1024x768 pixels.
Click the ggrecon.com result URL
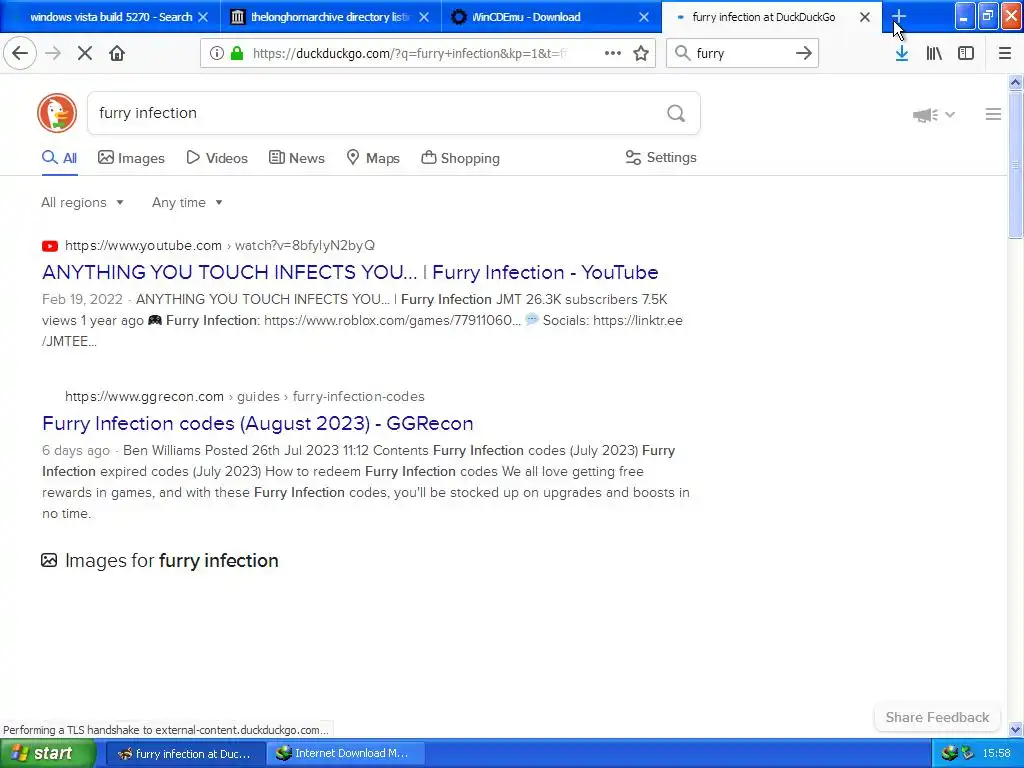point(244,396)
